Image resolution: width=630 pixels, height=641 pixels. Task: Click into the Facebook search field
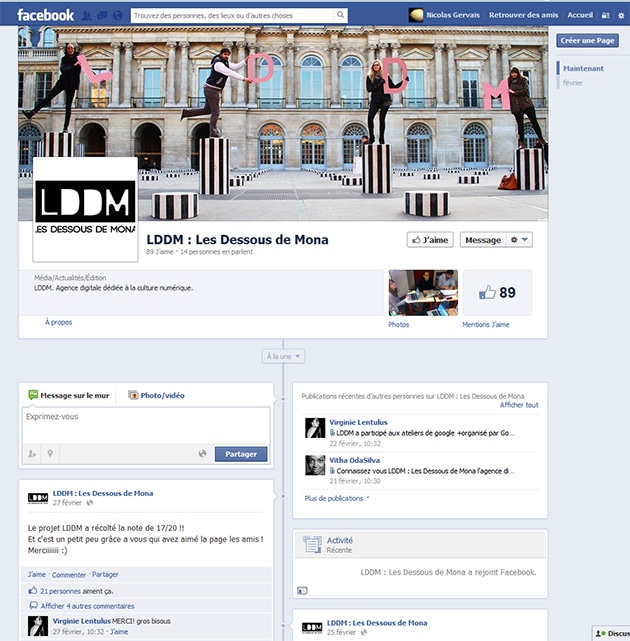[x=232, y=16]
